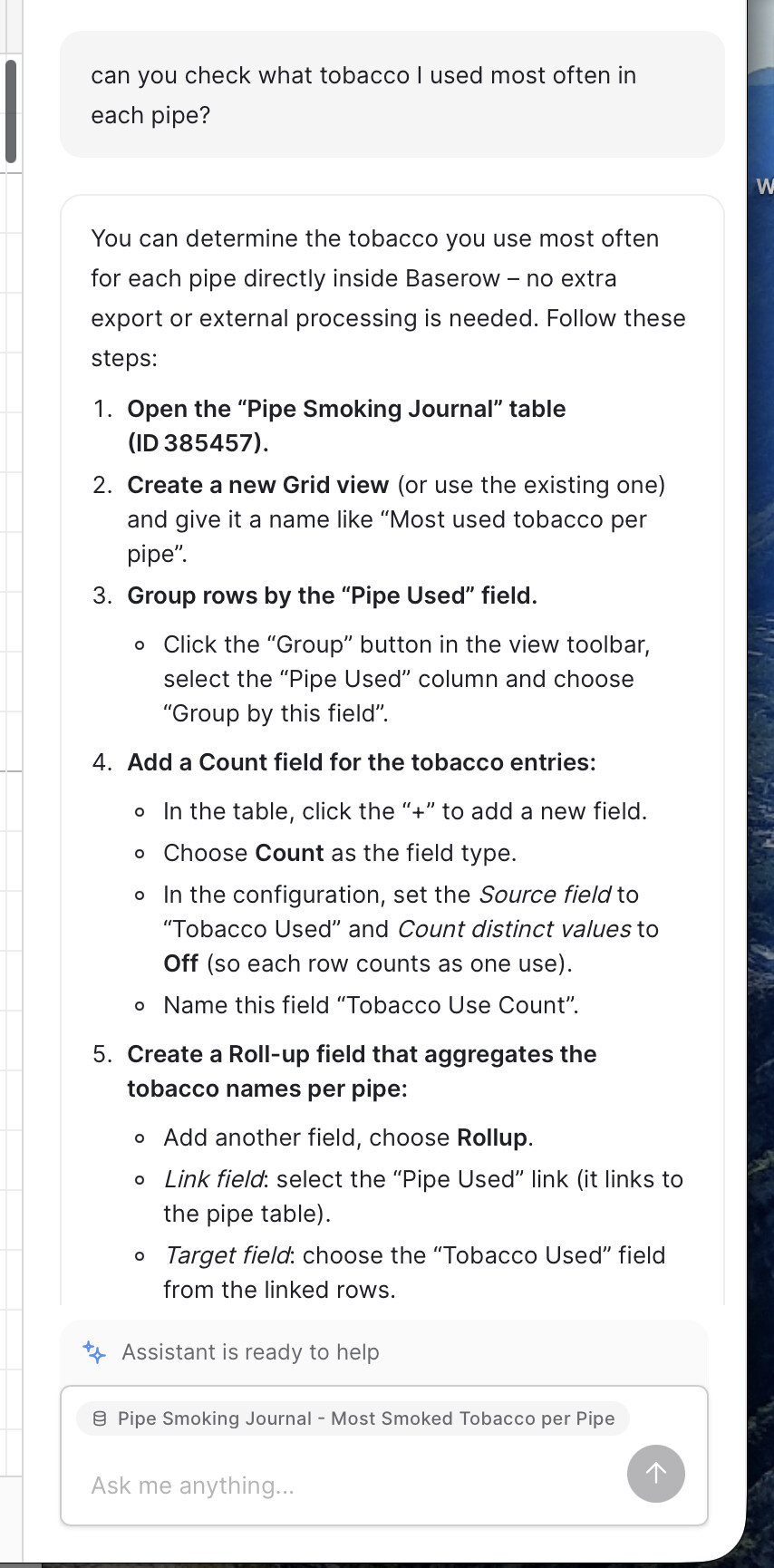Select the Pipe Smoking Journal context chip

353,1418
